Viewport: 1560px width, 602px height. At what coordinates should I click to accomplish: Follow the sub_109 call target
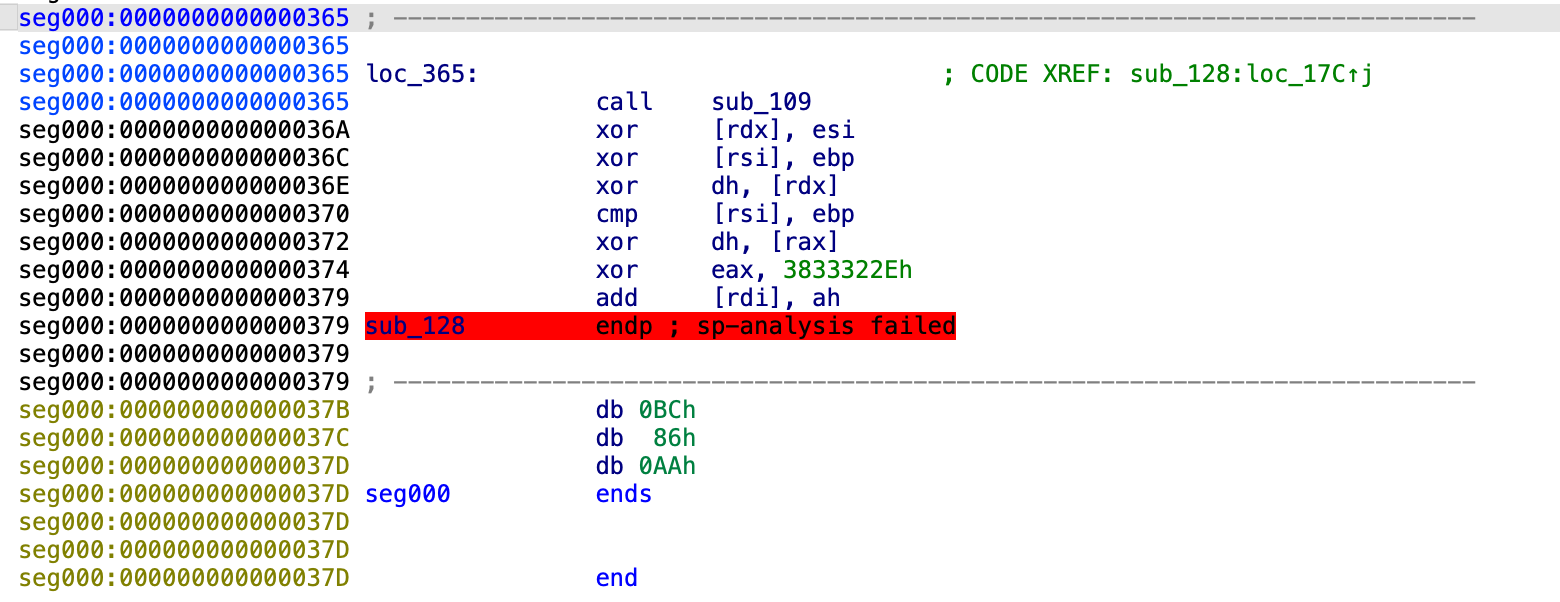click(761, 102)
